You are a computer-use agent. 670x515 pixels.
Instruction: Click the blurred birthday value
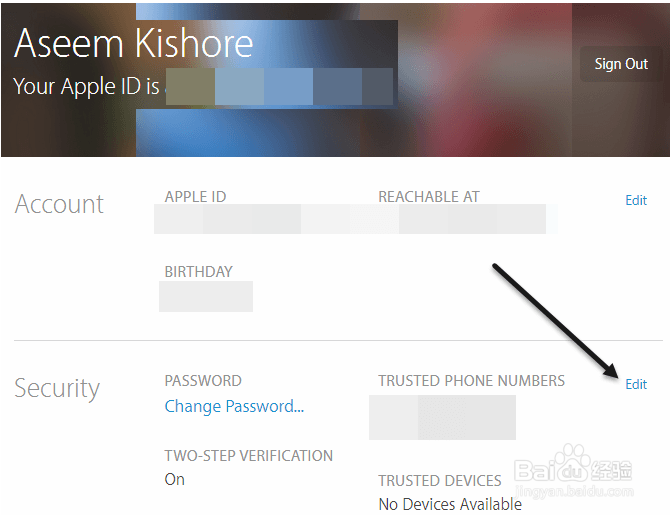[206, 296]
